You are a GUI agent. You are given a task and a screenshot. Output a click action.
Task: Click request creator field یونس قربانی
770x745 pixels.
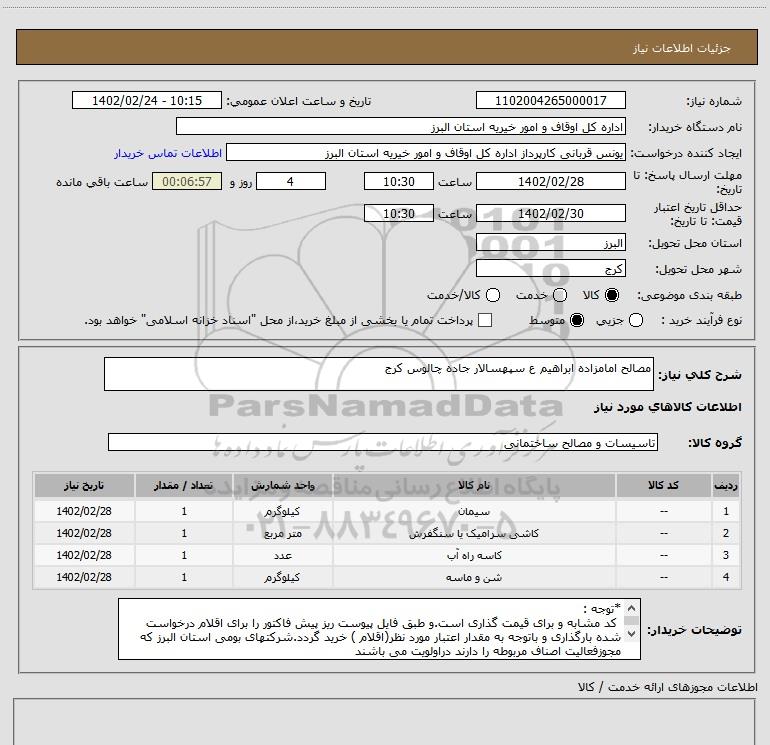pos(426,153)
